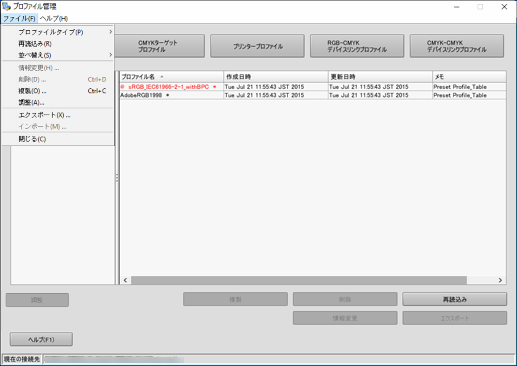Choose 調整(A)... from the File menu
The height and width of the screenshot is (366, 517).
[58, 102]
